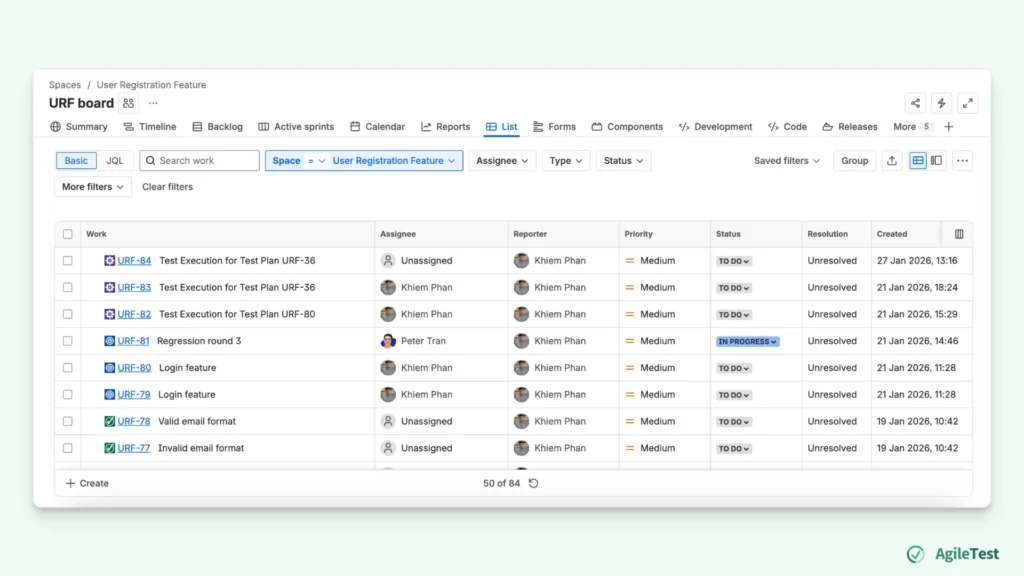Click the search magnifier icon in Search work

click(x=150, y=161)
